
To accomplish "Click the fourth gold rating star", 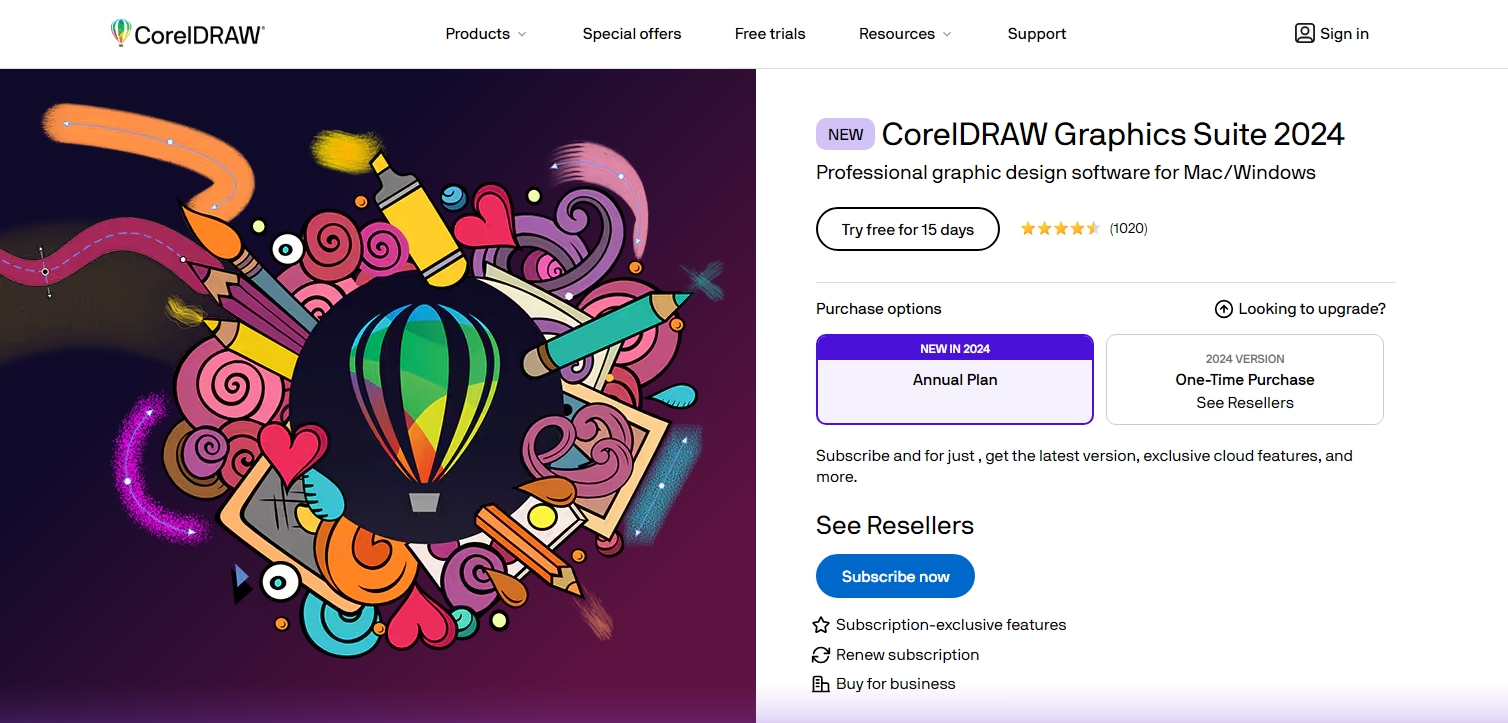I will point(1075,228).
